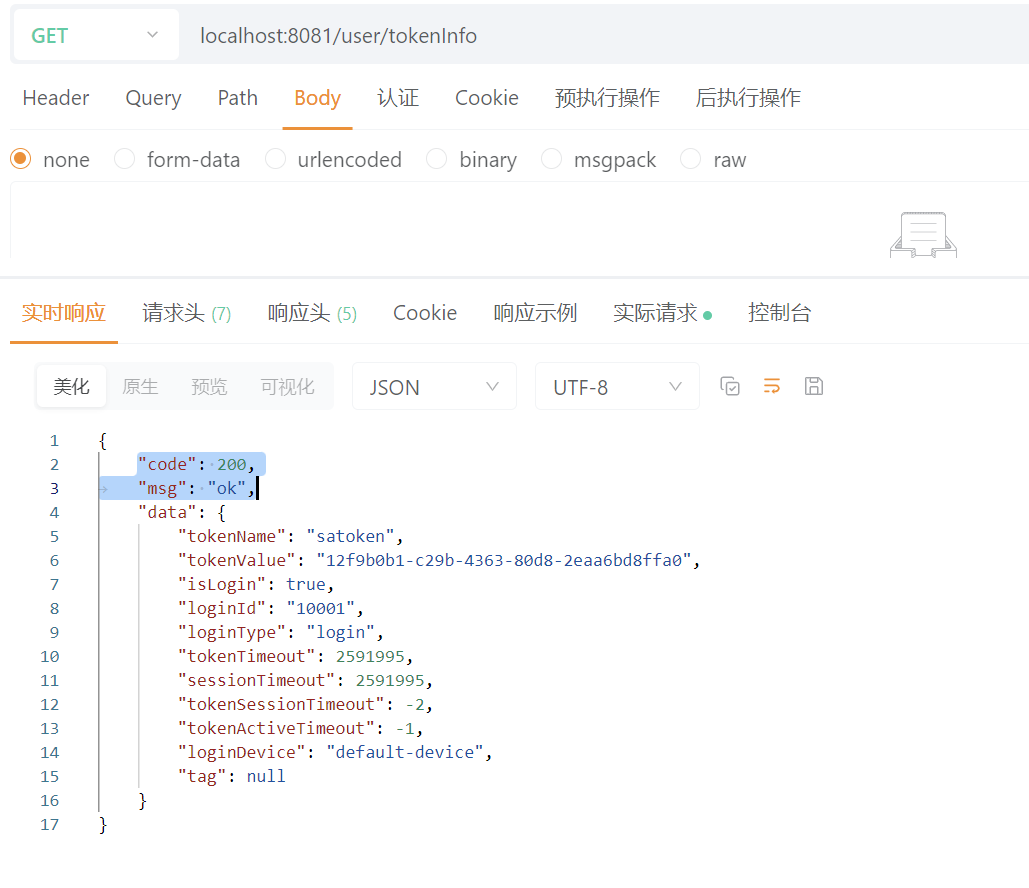Click the save response disk icon
This screenshot has width=1029, height=888.
[813, 386]
